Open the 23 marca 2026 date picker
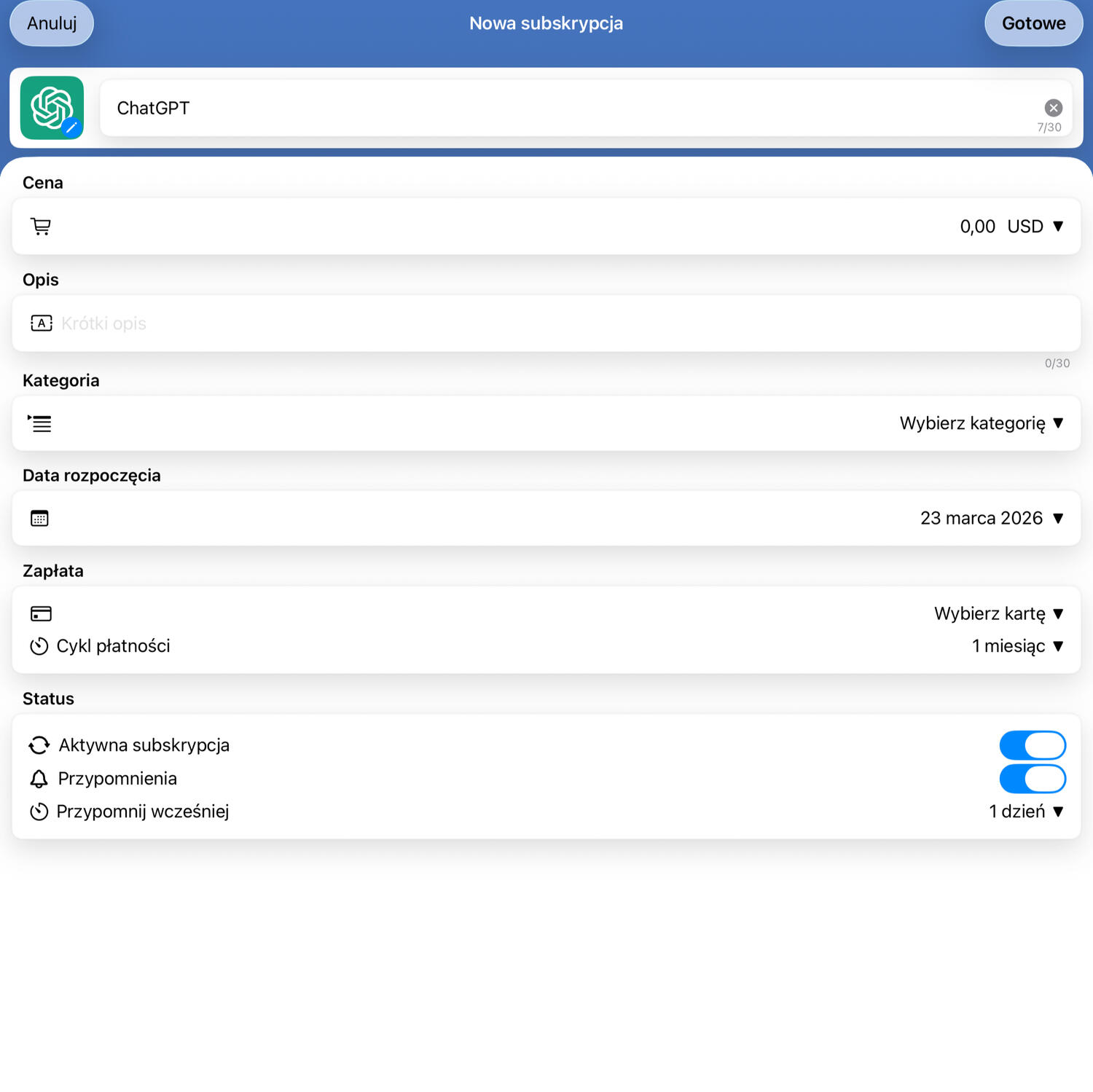Screen dimensions: 1093x1092 pos(991,518)
